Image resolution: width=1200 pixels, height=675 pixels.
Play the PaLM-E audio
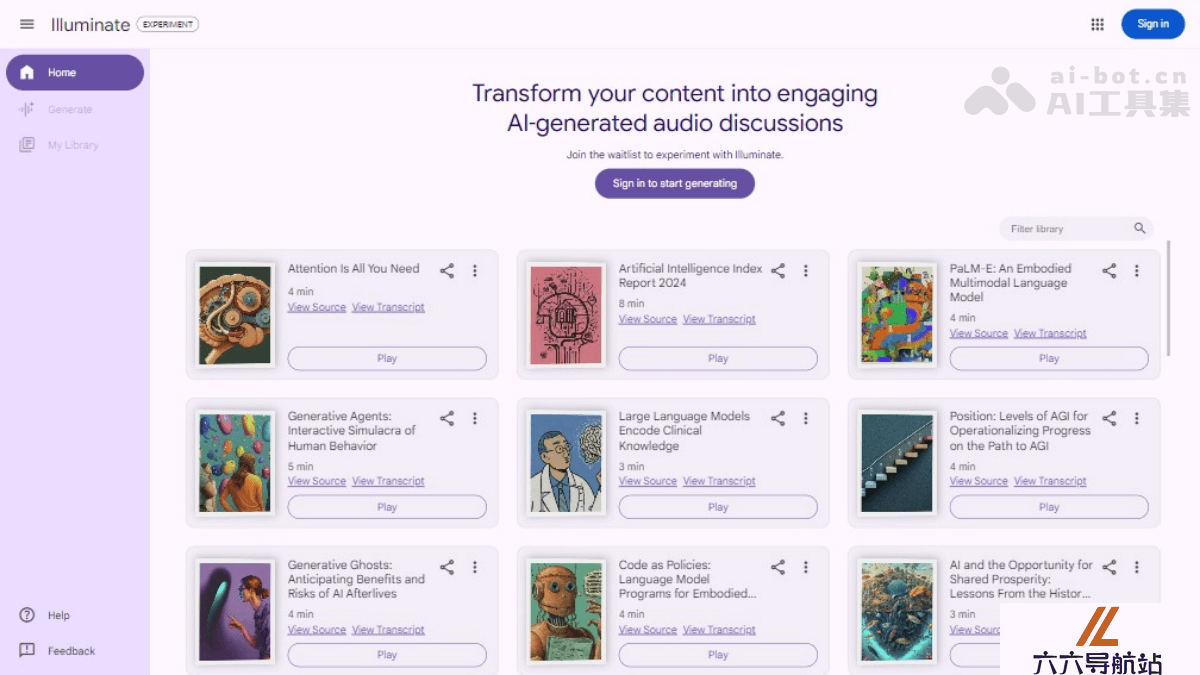point(1049,358)
